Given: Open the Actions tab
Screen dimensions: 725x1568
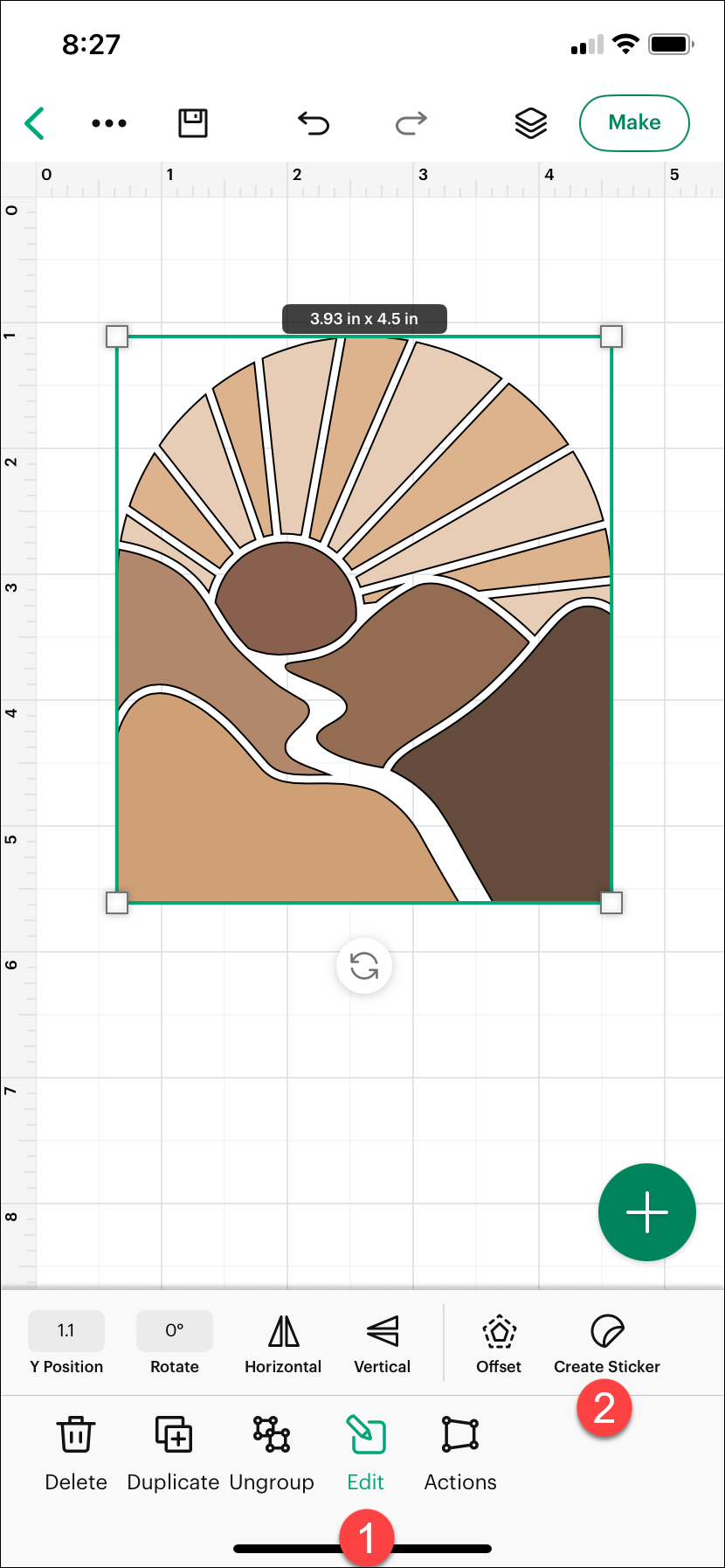Looking at the screenshot, I should click(x=460, y=1453).
